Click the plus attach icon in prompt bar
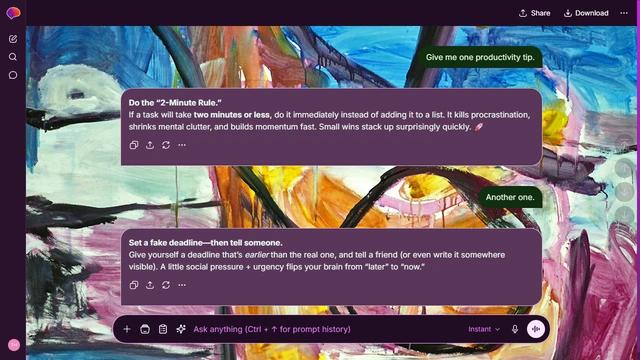Screen dimensions: 640x360 (x=127, y=329)
